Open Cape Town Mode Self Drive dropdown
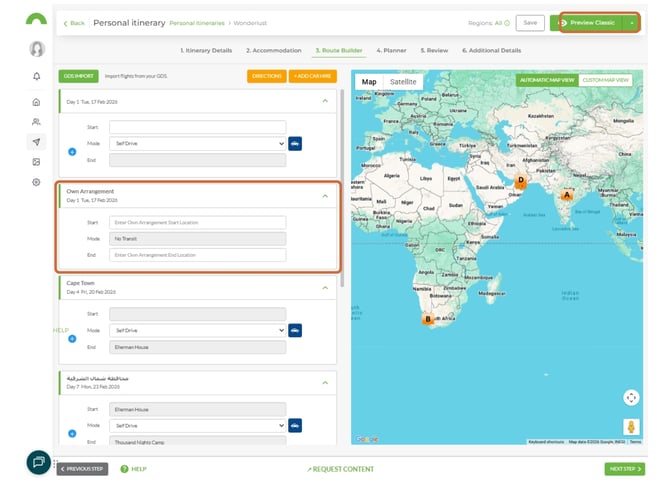The height and width of the screenshot is (482, 670). (x=197, y=330)
